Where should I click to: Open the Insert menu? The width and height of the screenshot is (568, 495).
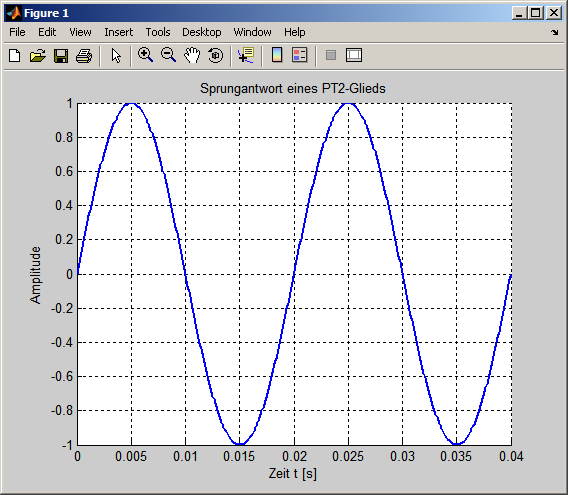118,32
